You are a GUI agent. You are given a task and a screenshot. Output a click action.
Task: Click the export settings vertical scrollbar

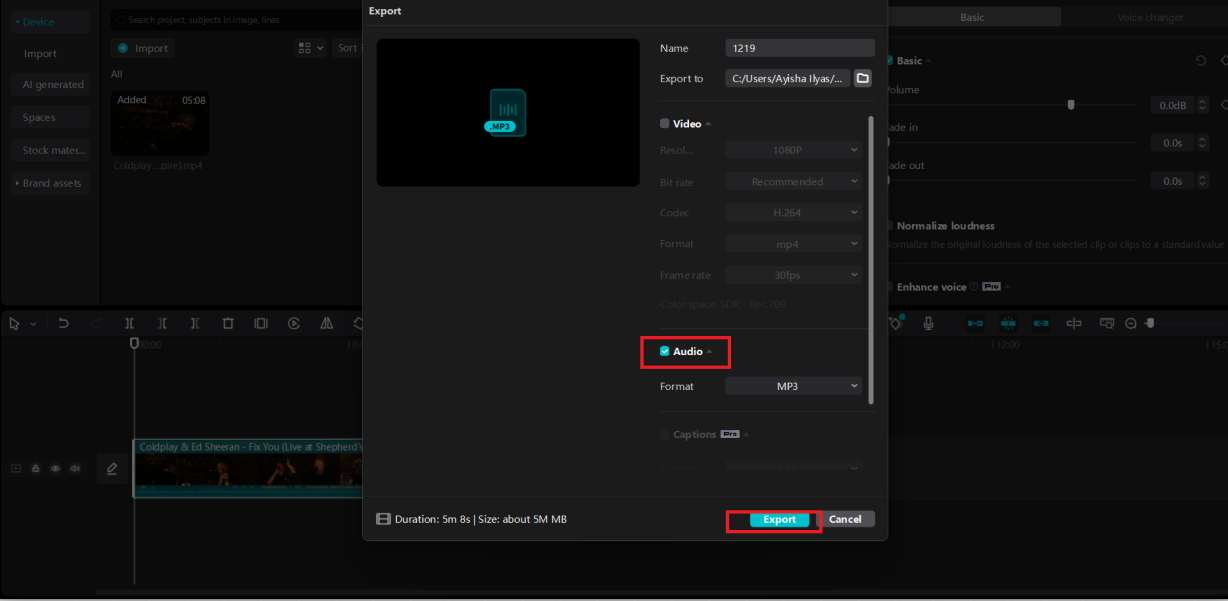click(871, 260)
